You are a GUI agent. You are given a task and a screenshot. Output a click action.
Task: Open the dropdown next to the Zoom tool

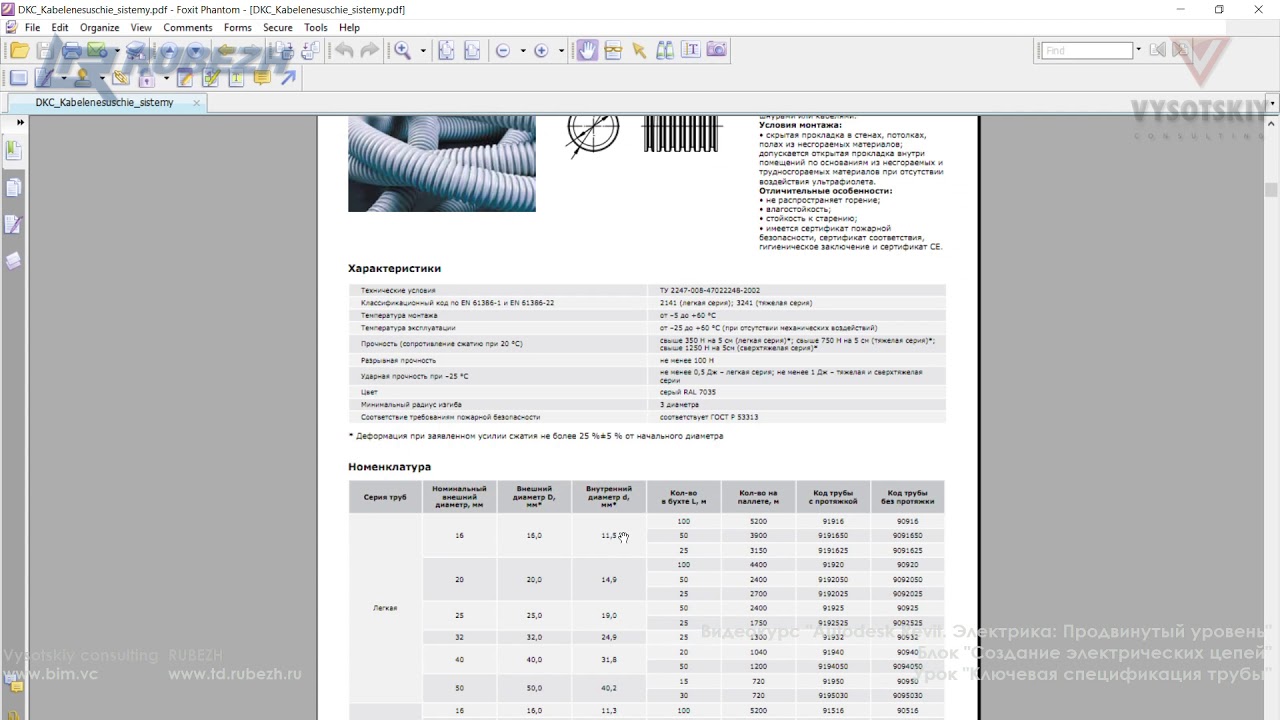[x=423, y=51]
